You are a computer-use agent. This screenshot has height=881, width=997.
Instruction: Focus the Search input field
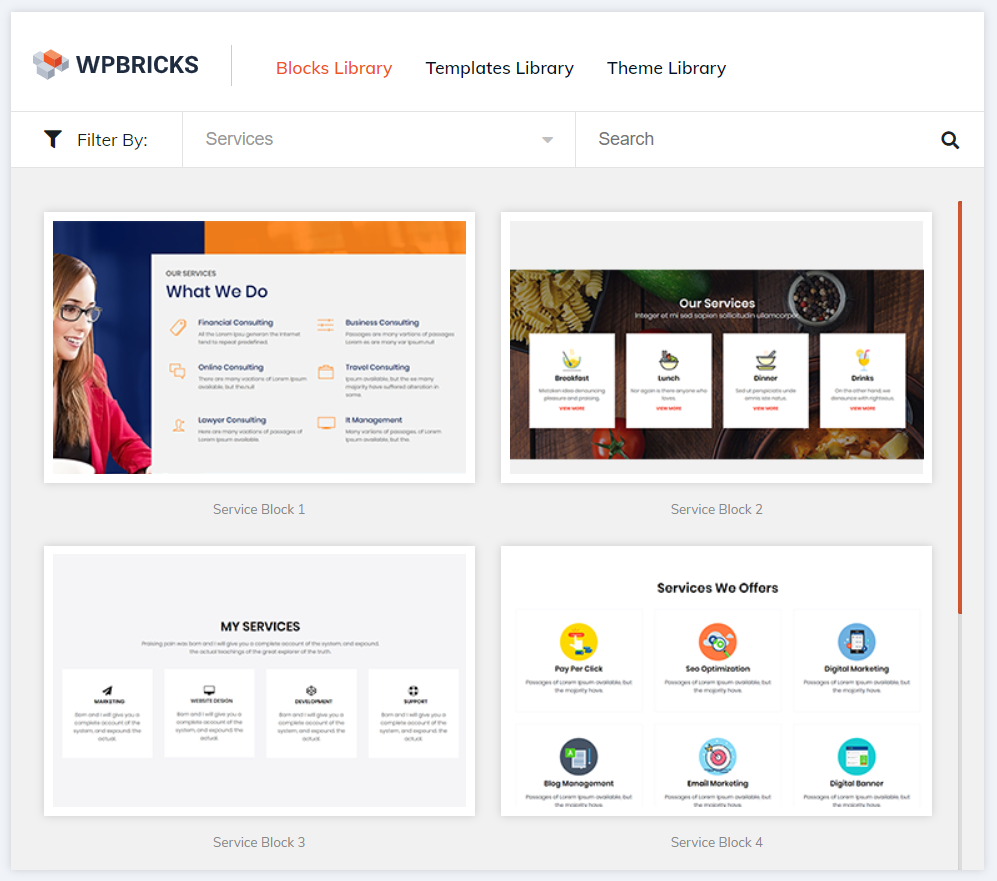[757, 139]
